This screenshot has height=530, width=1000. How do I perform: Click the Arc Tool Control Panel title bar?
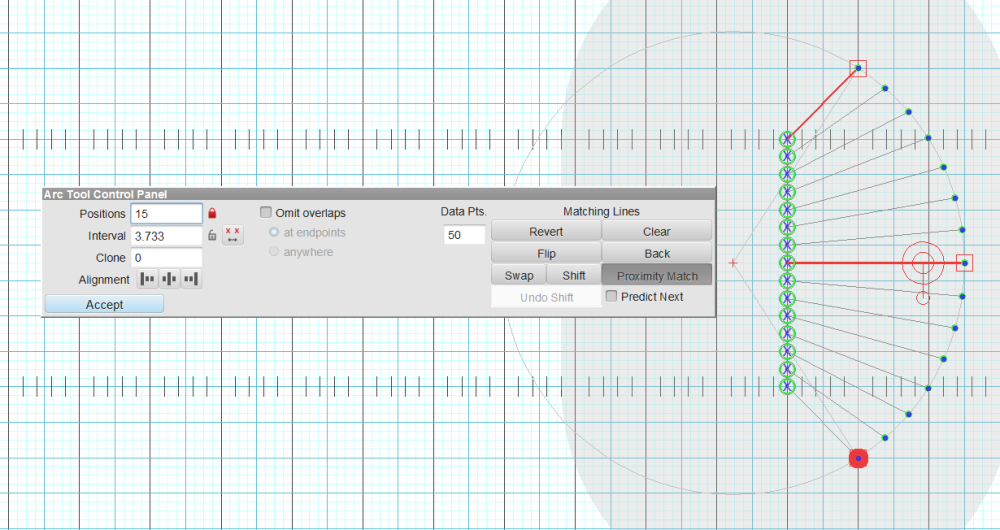pos(379,194)
